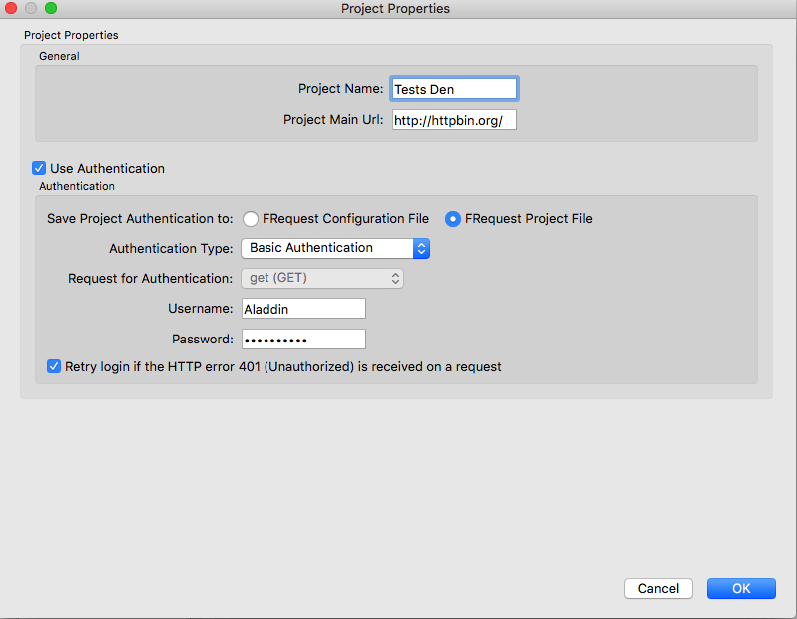This screenshot has width=797, height=619.
Task: Open the Authentication Type dropdown
Action: pos(335,248)
